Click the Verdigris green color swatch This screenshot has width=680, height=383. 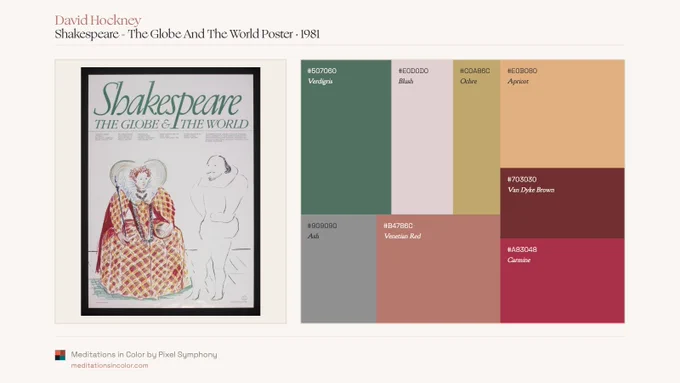[346, 137]
